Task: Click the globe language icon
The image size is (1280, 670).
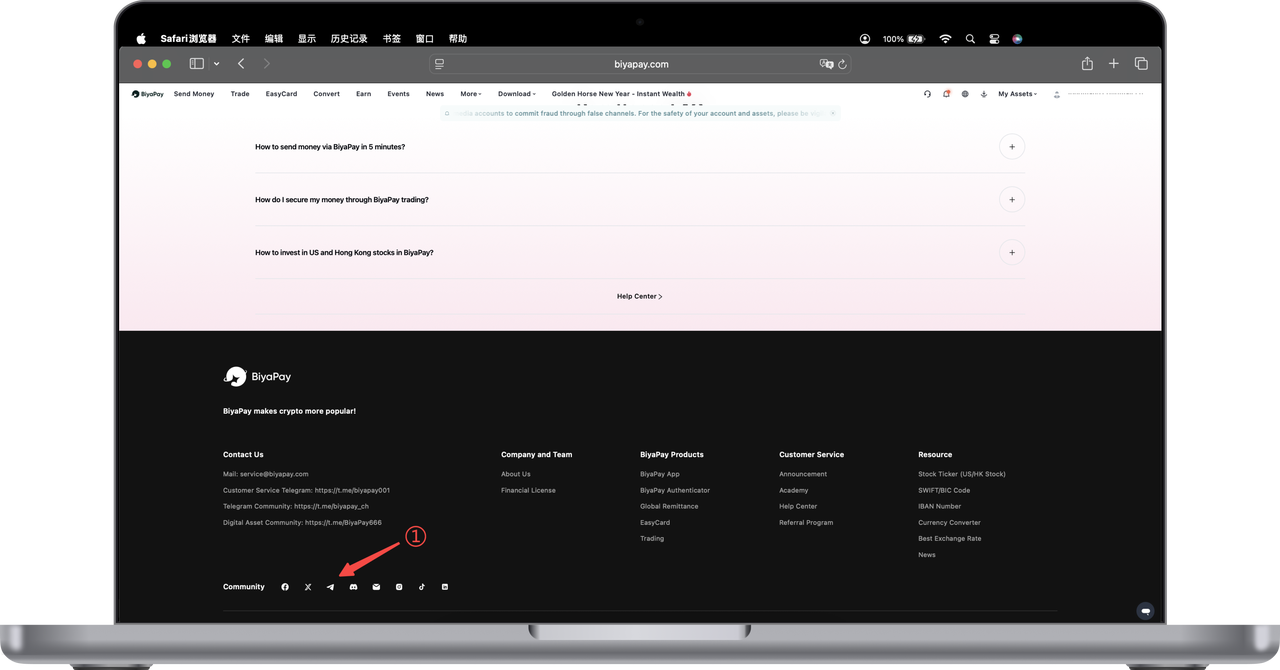Action: coord(965,94)
